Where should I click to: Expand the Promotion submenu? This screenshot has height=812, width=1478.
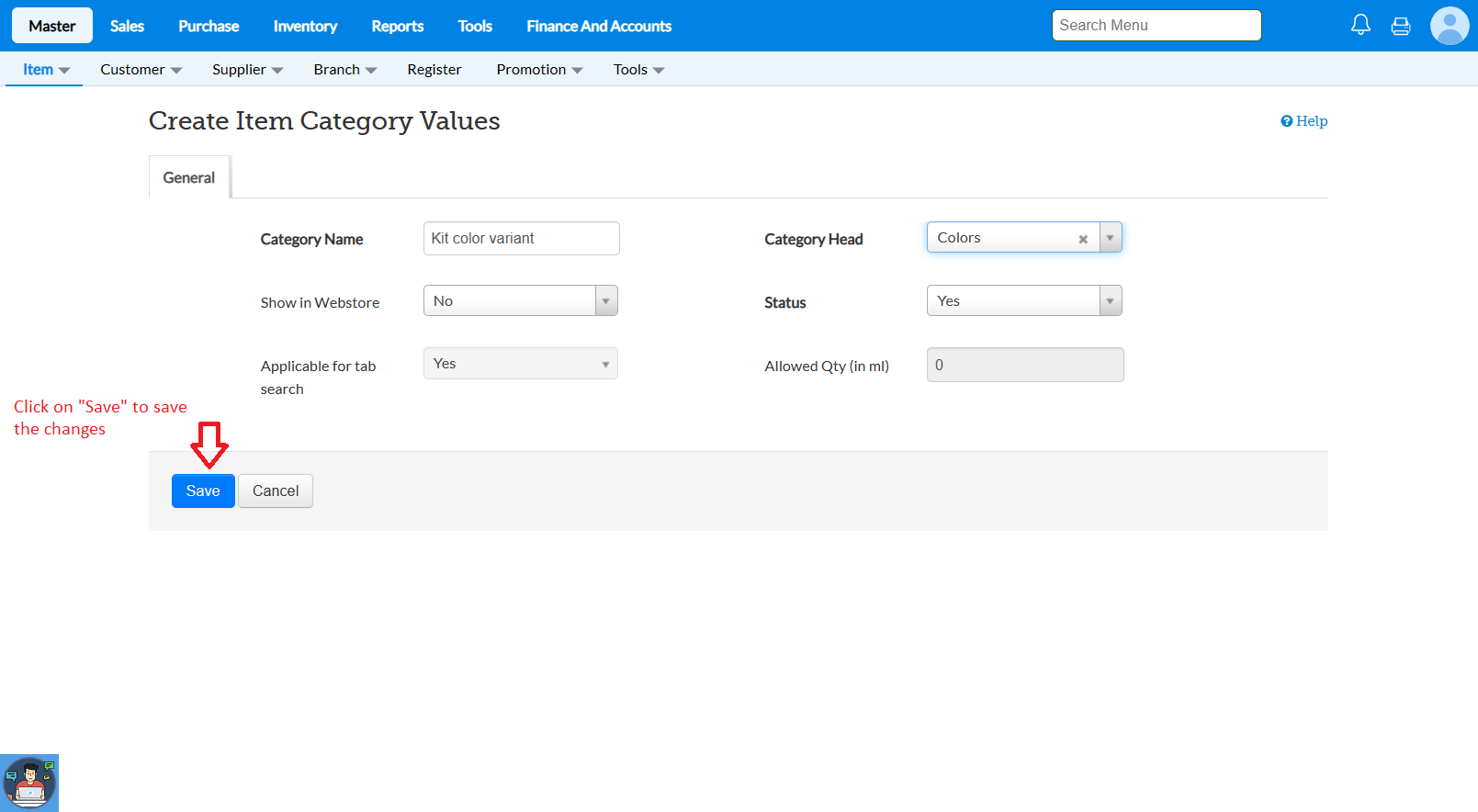click(x=540, y=70)
